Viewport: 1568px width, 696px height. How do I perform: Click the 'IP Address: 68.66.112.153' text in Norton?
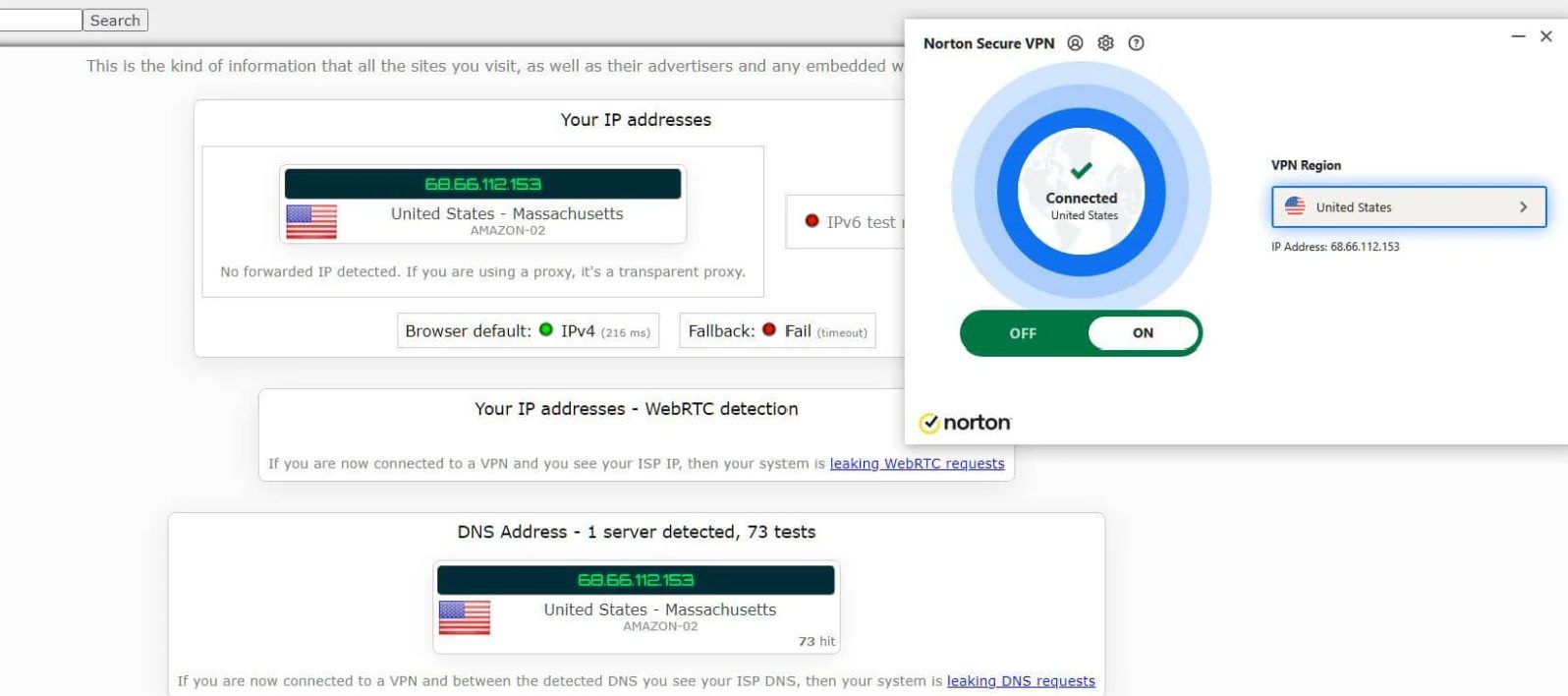click(1335, 247)
